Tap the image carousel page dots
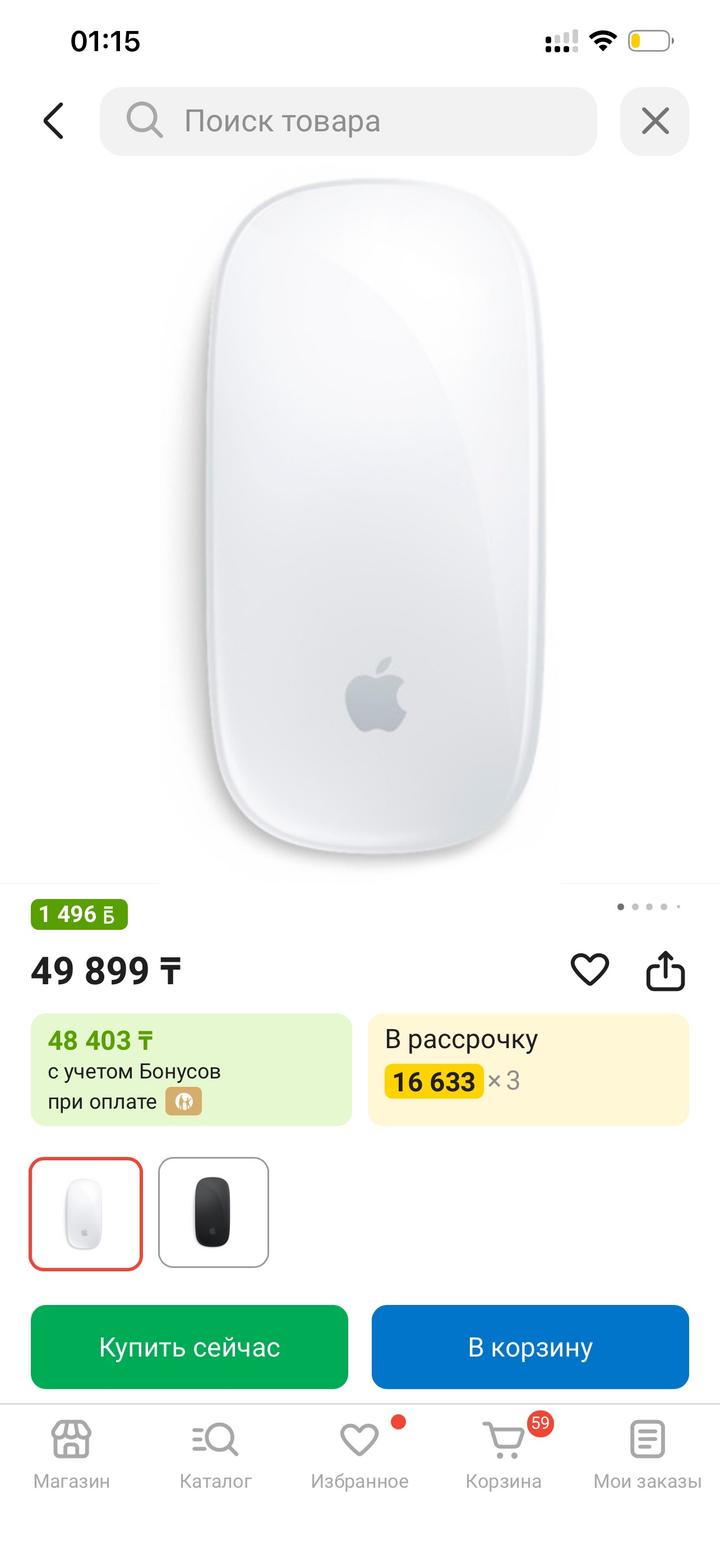 649,907
